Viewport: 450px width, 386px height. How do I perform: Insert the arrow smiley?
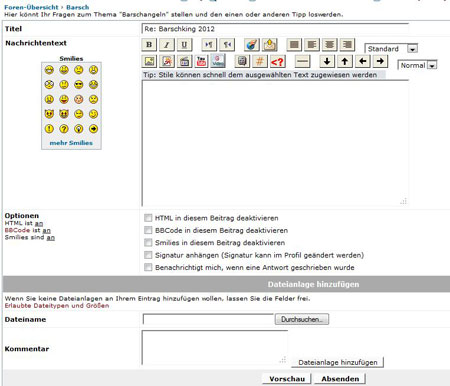tap(94, 129)
